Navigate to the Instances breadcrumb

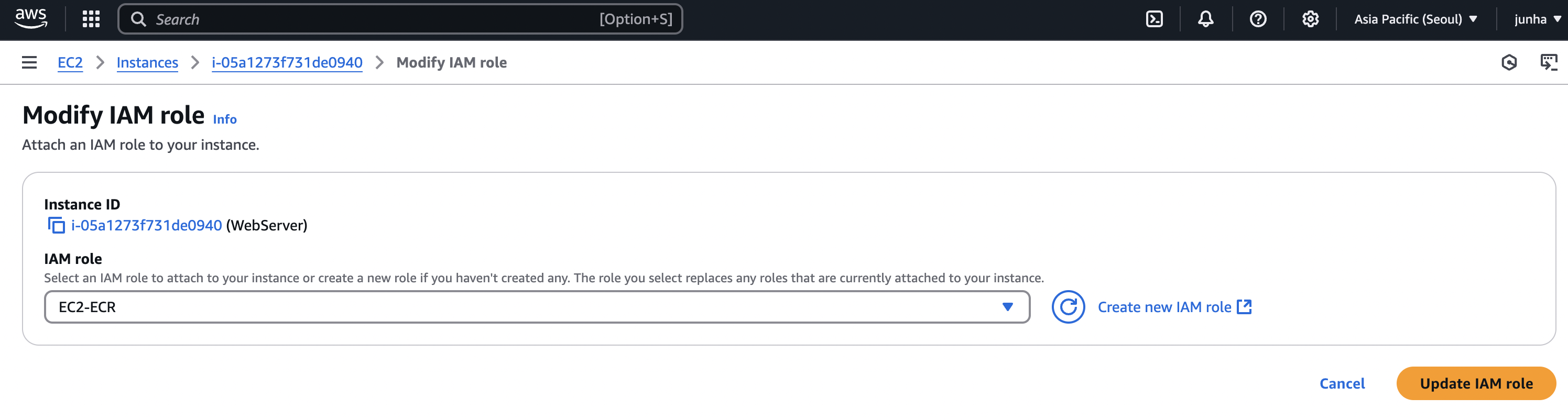(147, 62)
